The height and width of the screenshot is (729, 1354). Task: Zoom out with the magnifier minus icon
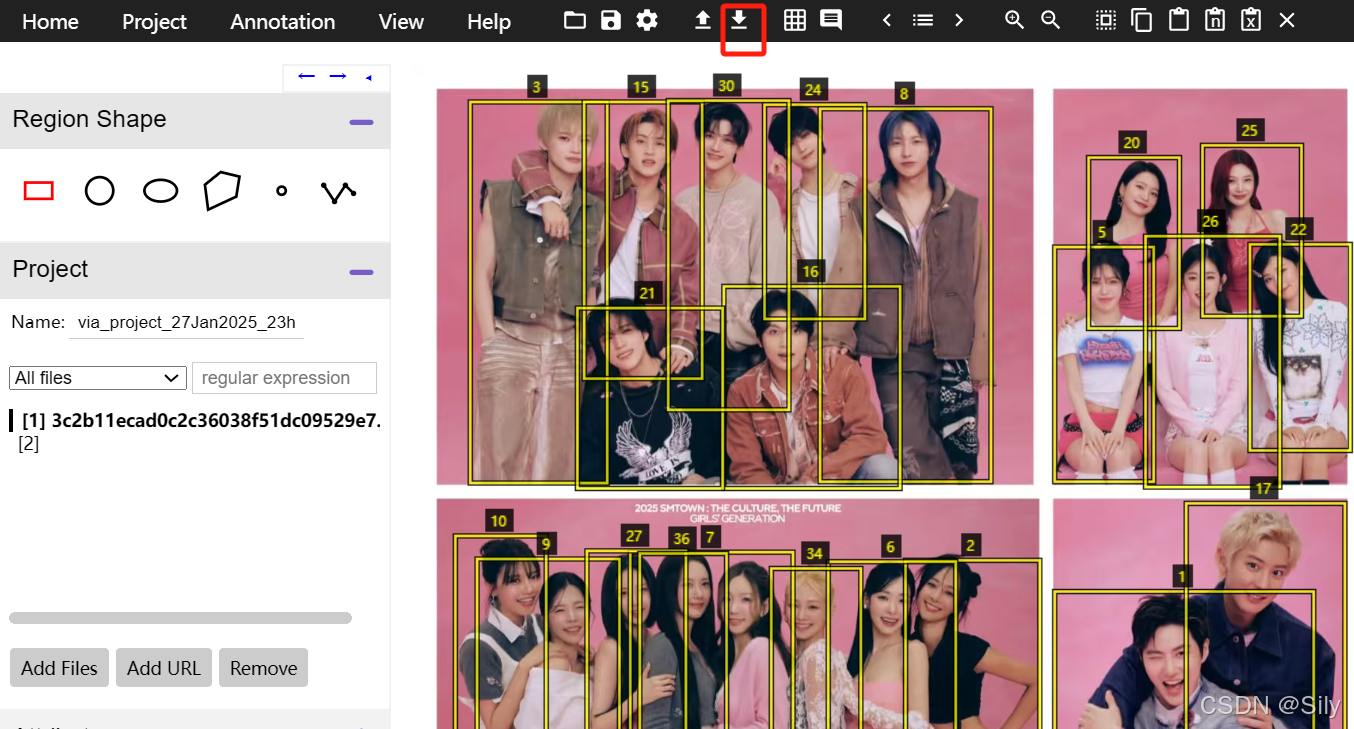click(1051, 20)
